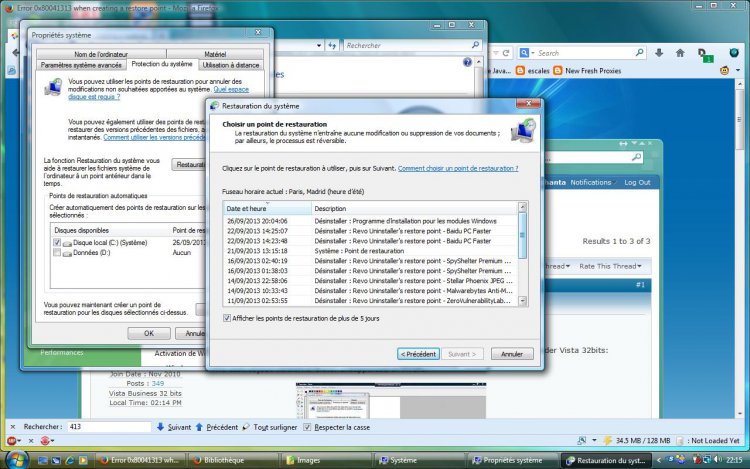
Task: Click the refresh arrows in Système address bar
Action: [x=332, y=45]
